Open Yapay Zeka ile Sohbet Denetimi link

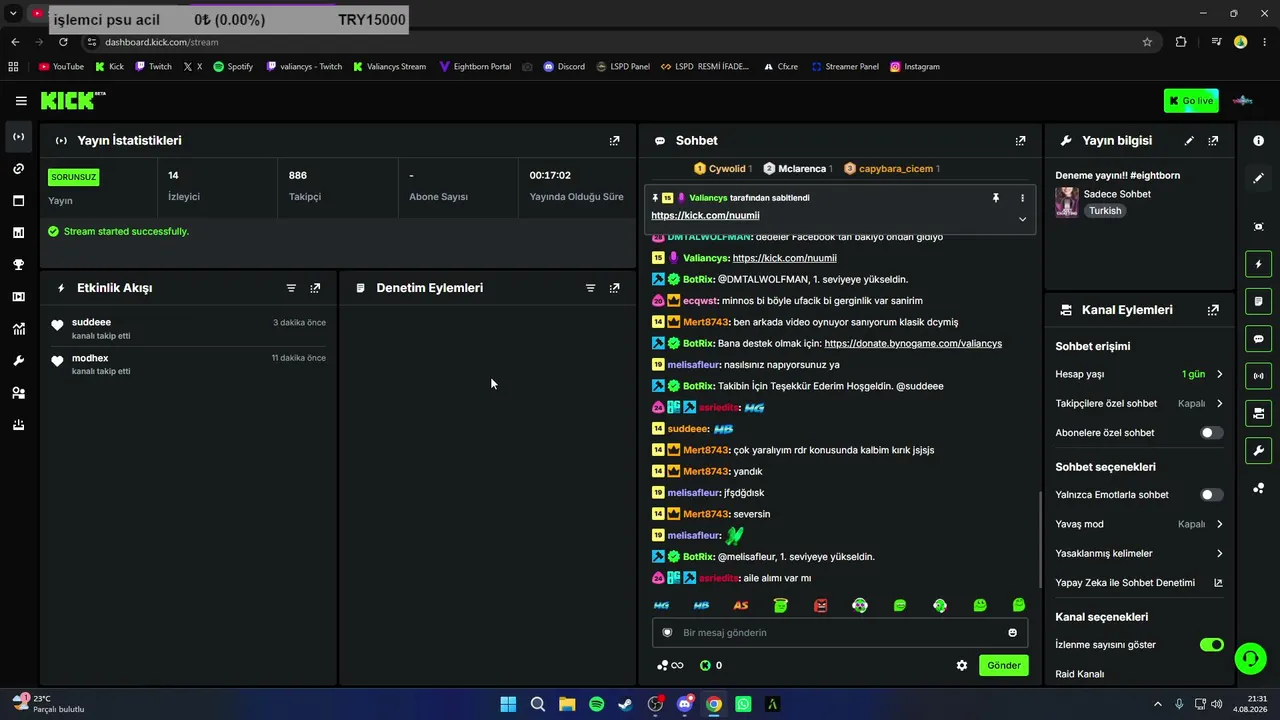(x=1139, y=583)
